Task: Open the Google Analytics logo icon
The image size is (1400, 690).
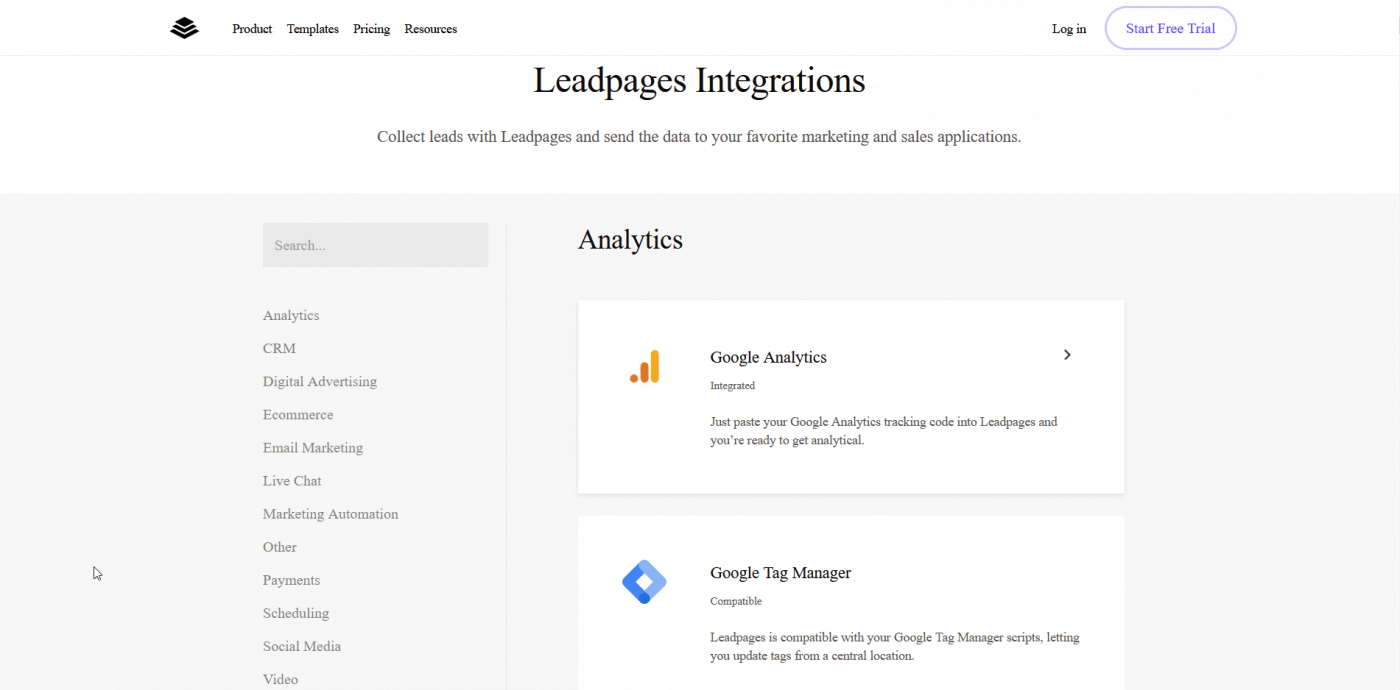Action: click(645, 366)
